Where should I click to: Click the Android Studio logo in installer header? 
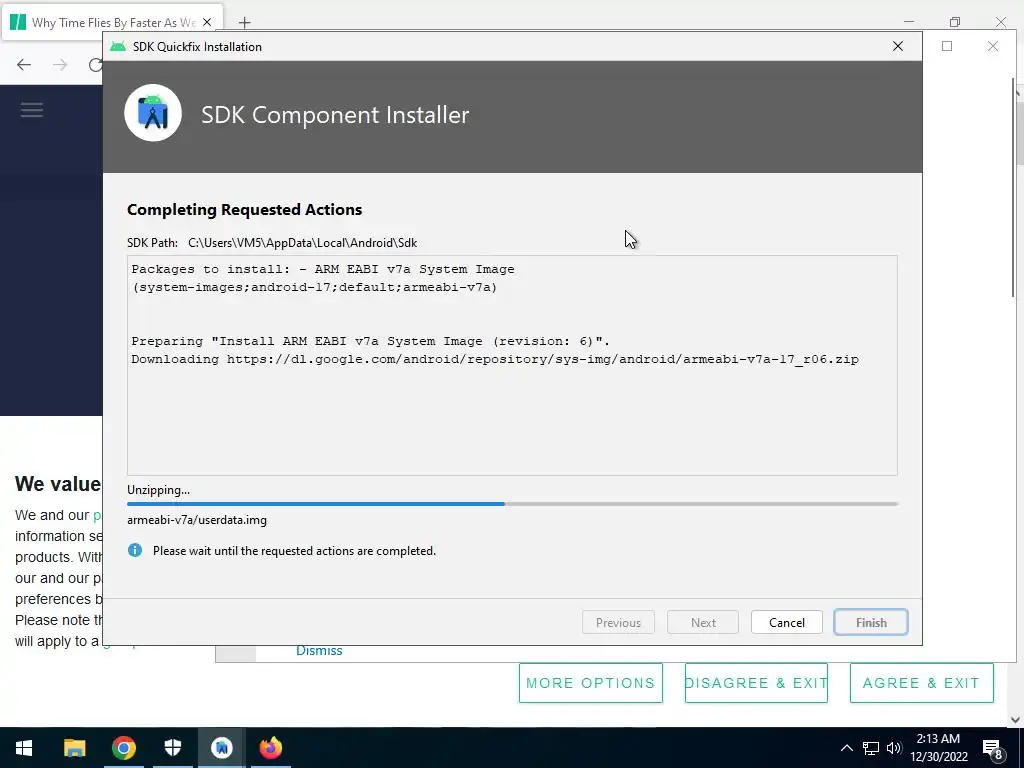(x=153, y=113)
